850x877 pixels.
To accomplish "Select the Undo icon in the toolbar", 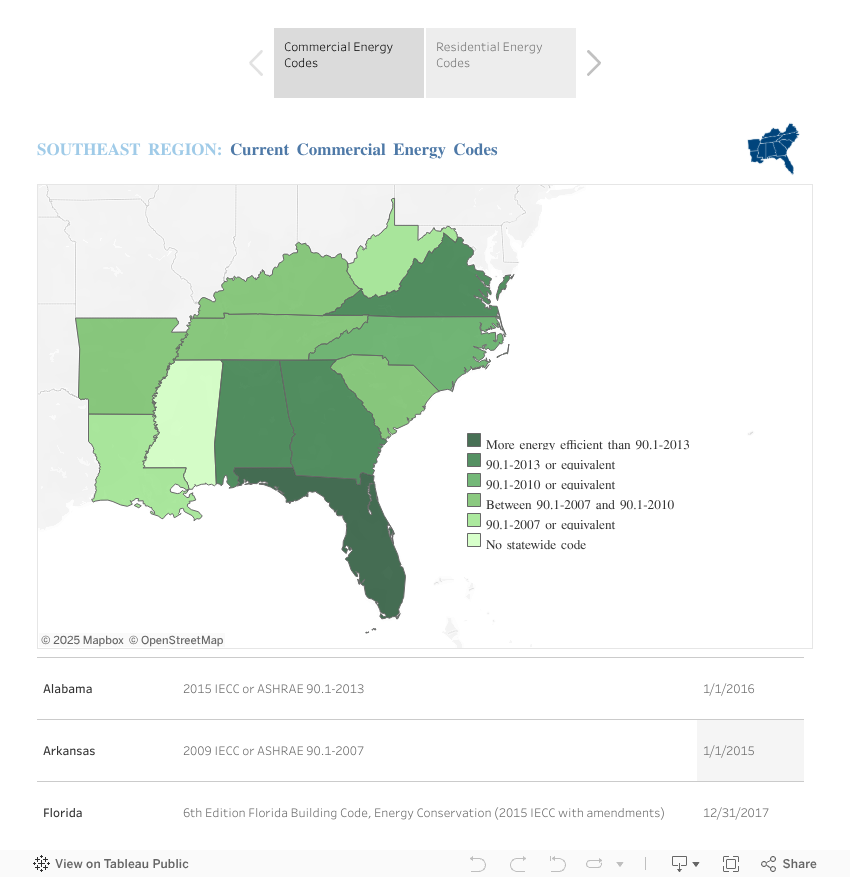I will tap(478, 863).
